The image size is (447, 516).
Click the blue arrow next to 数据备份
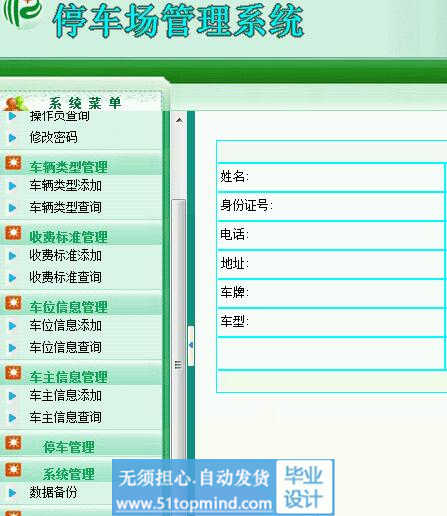point(12,493)
